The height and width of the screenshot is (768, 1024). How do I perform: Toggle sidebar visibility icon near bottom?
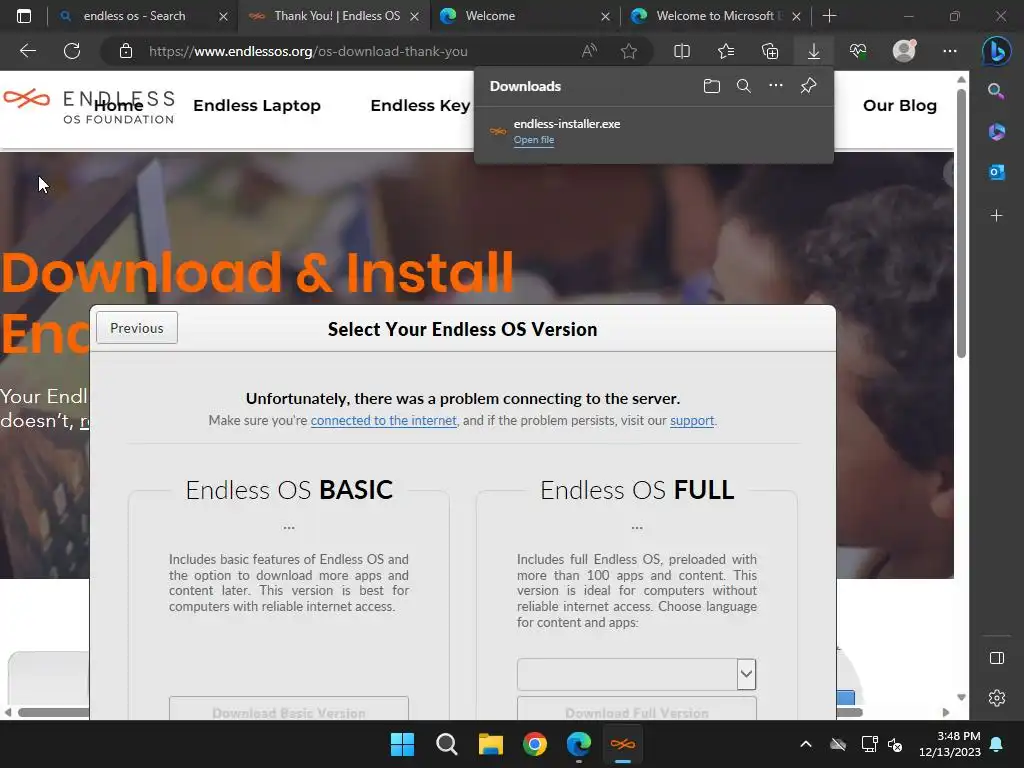point(997,658)
